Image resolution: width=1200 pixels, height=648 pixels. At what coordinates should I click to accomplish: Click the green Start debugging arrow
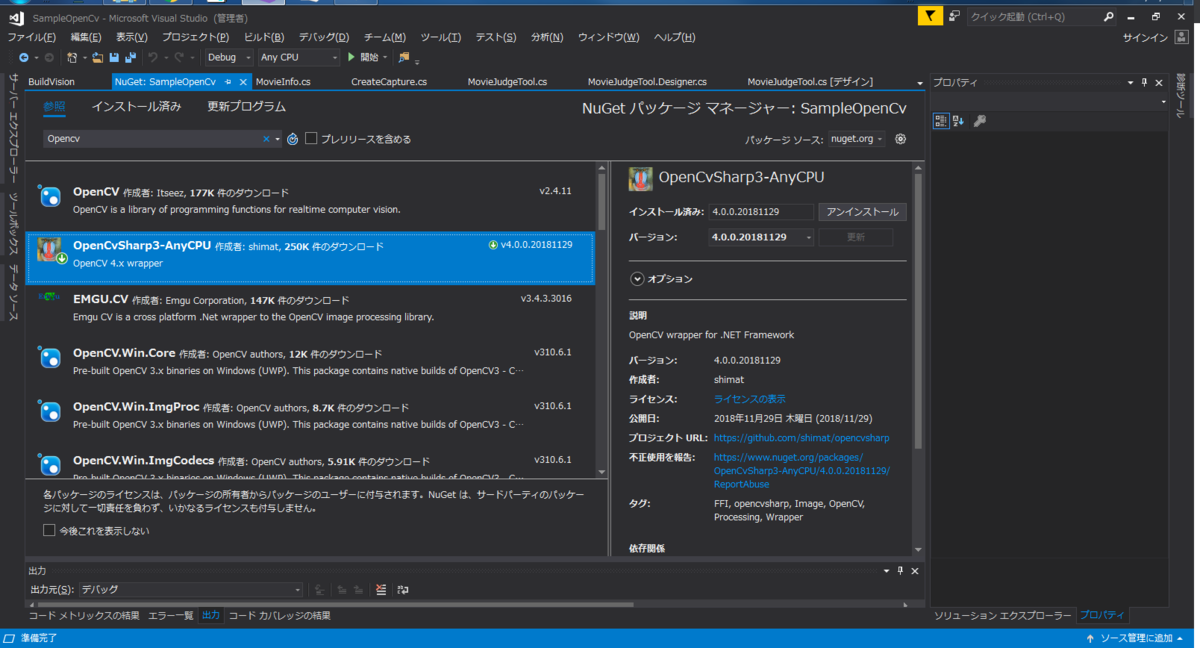(x=351, y=57)
